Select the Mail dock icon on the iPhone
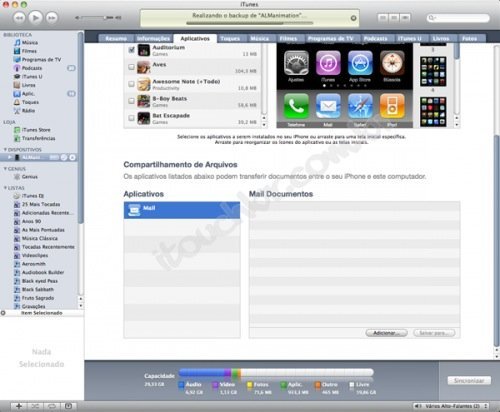 (x=328, y=106)
